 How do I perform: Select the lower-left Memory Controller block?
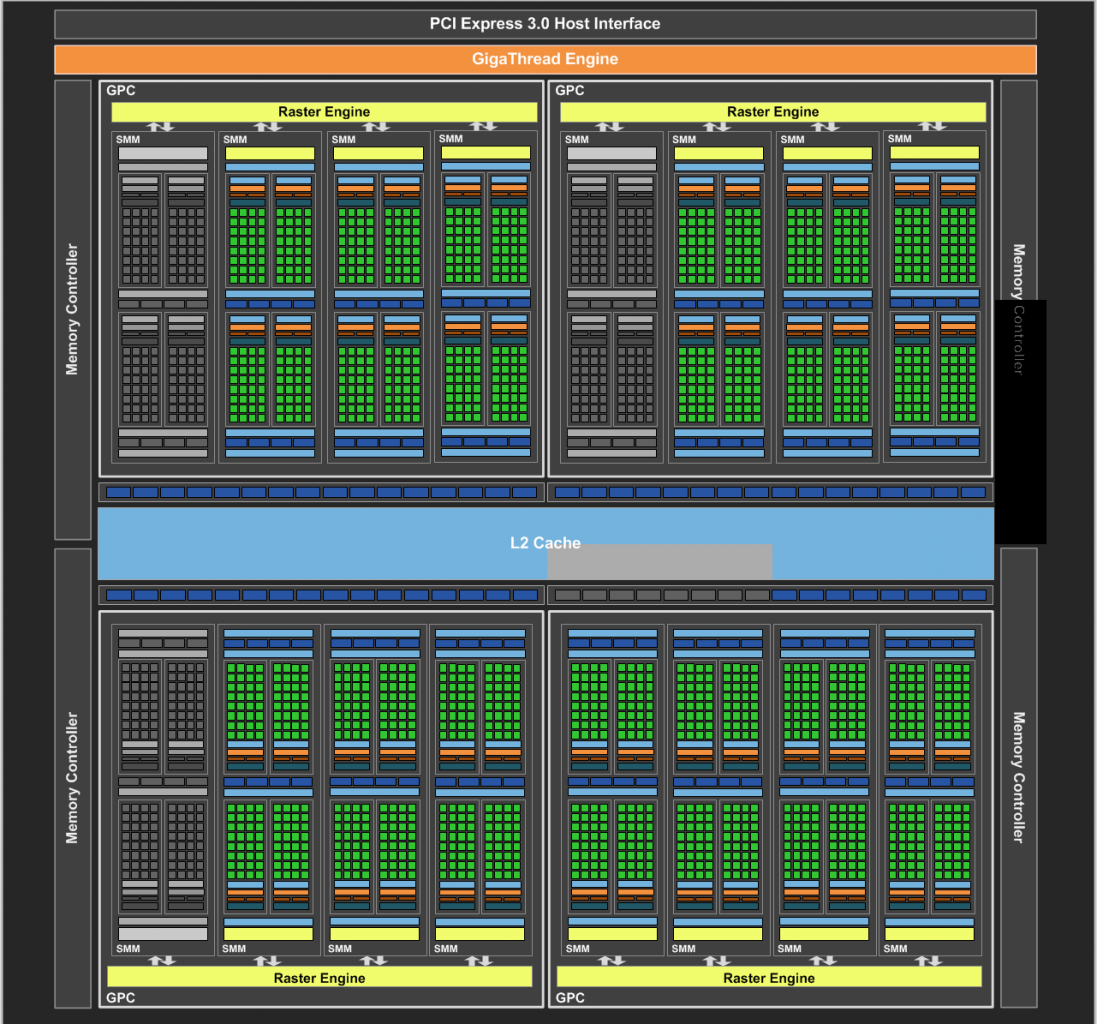[73, 778]
